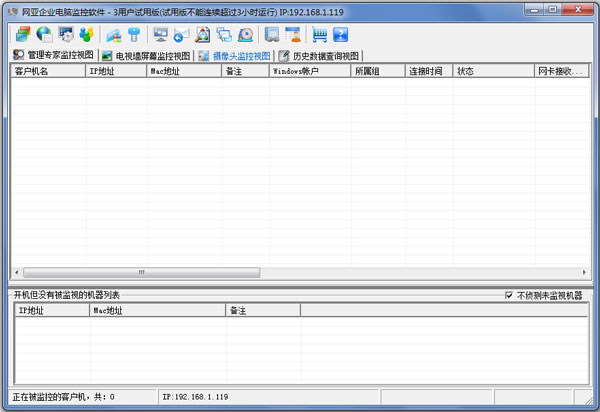Switch to the 管理专家监控视图 tab
600x412 pixels.
(x=53, y=56)
